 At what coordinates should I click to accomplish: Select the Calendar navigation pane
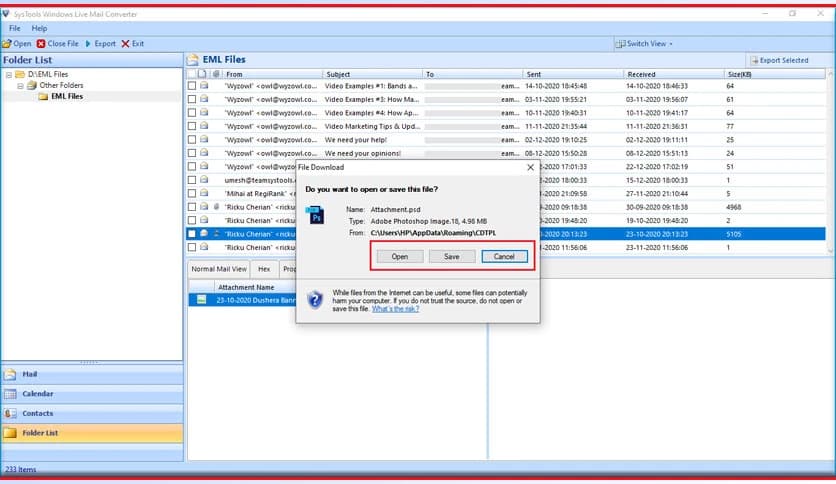(x=92, y=394)
